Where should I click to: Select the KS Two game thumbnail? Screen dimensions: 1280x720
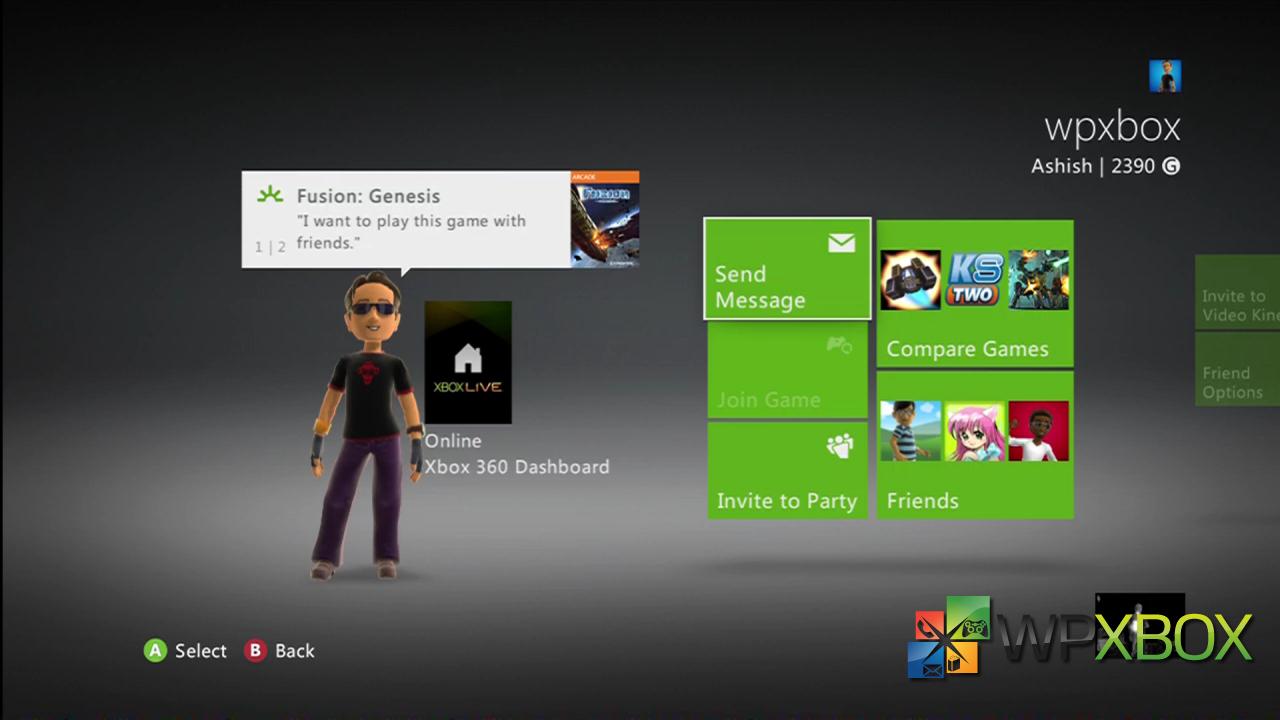pos(975,280)
